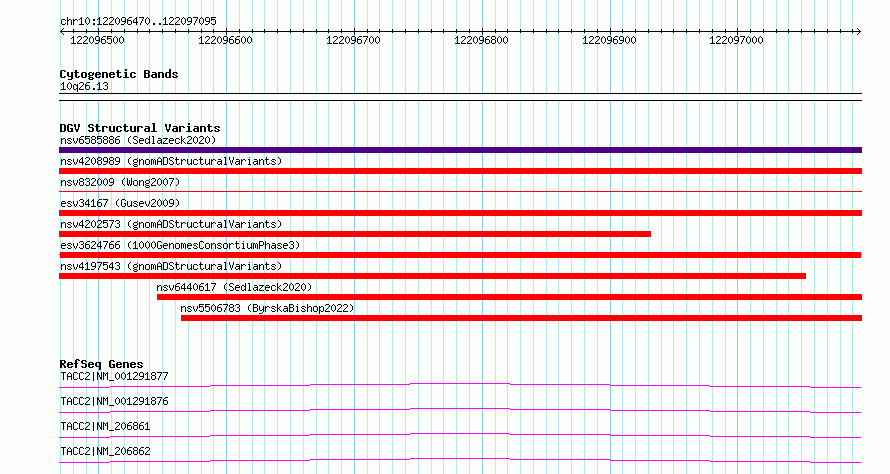Click the thin red line under nsv832009
The width and height of the screenshot is (890, 474).
click(460, 191)
